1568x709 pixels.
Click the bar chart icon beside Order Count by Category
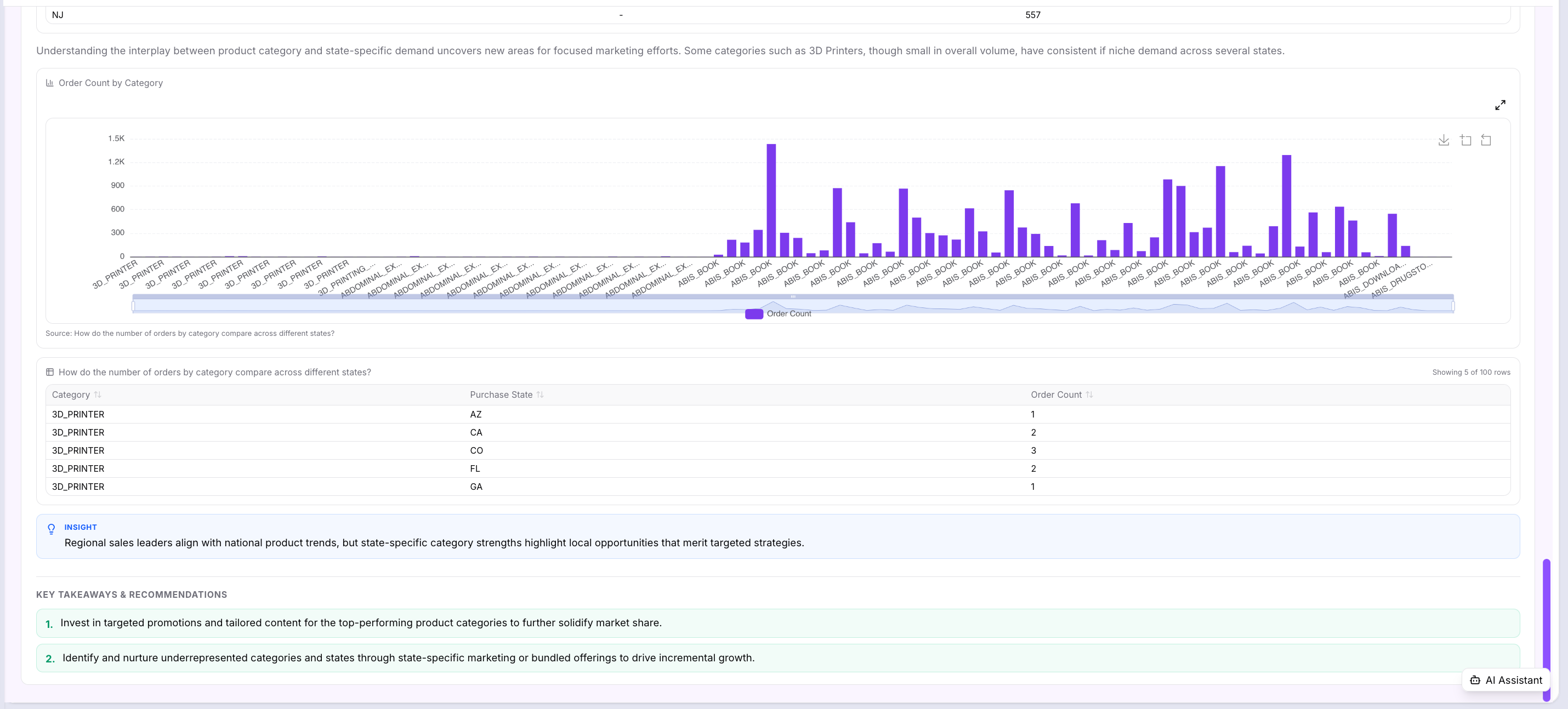50,83
